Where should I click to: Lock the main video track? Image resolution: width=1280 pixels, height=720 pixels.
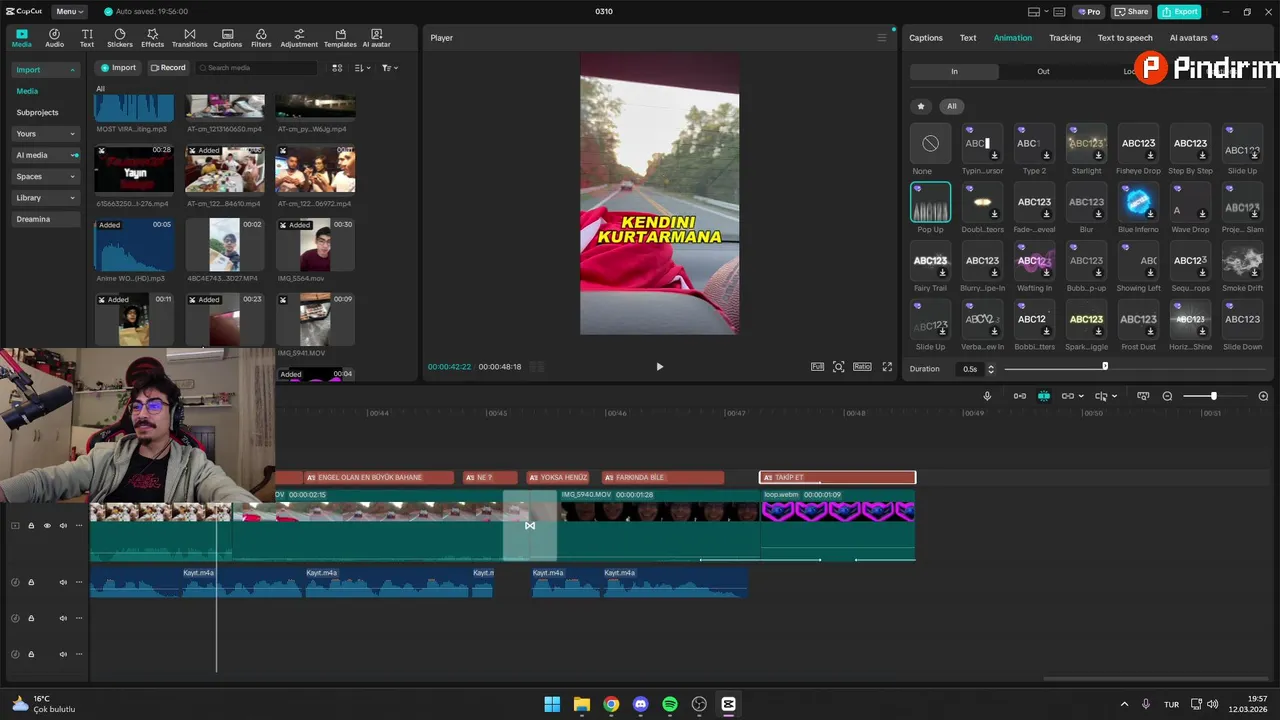coord(31,526)
